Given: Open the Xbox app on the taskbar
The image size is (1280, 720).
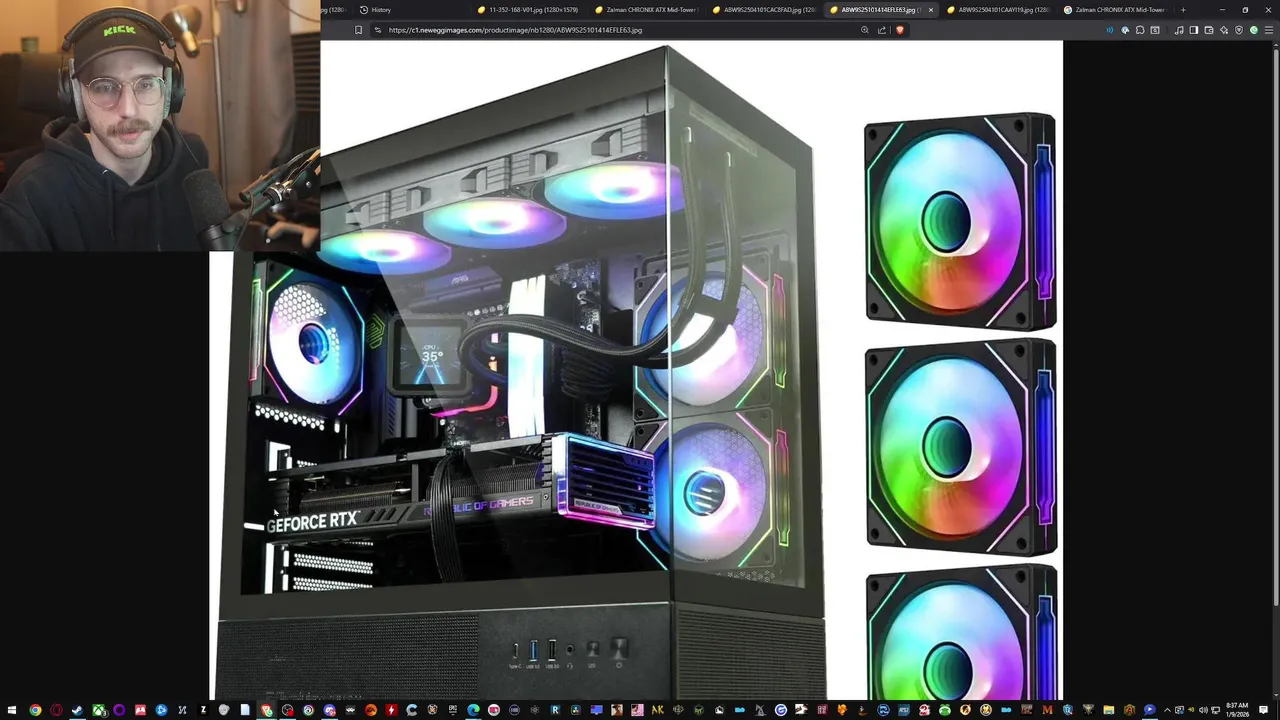Looking at the screenshot, I should coord(100,710).
